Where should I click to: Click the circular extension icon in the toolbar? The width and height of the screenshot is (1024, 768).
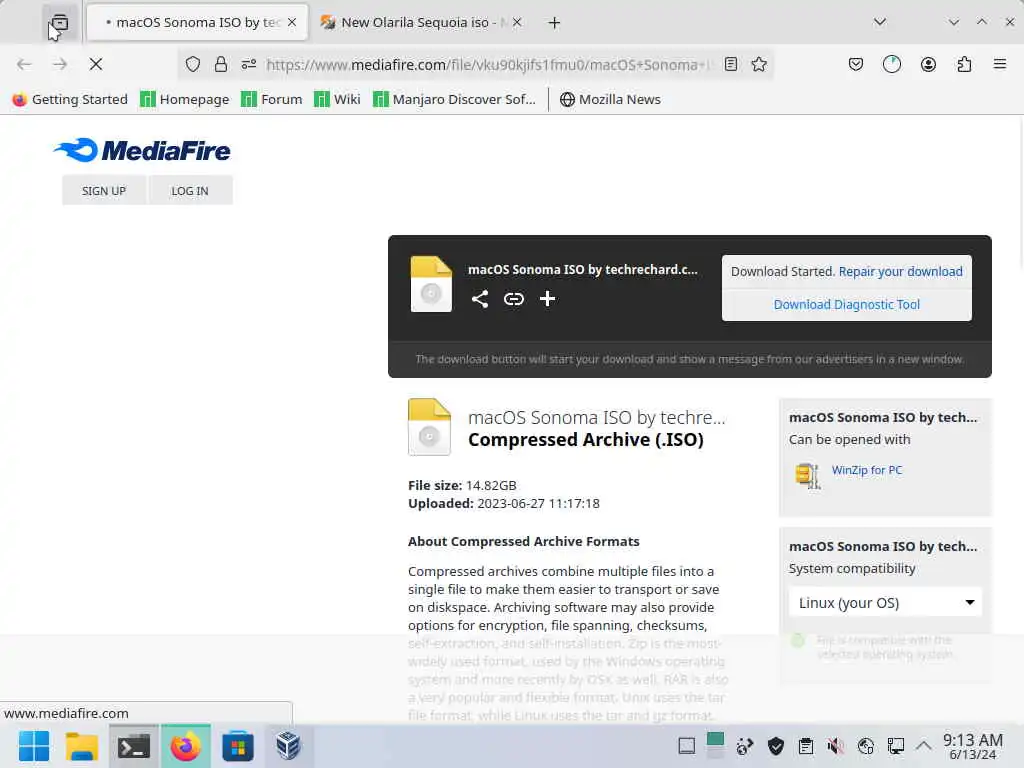pos(892,64)
